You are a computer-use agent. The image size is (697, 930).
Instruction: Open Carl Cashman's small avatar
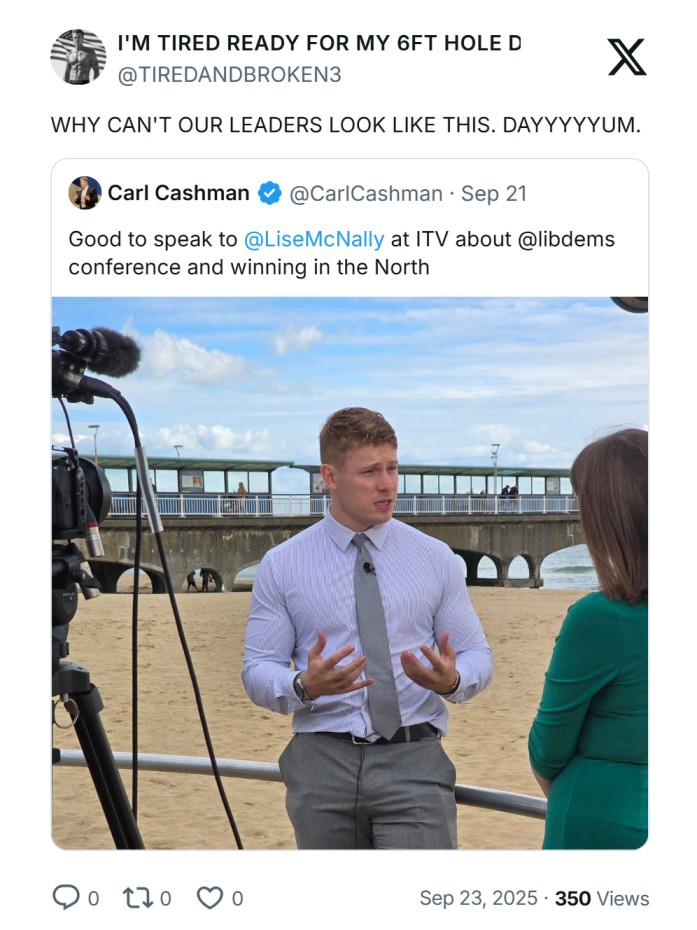point(85,193)
